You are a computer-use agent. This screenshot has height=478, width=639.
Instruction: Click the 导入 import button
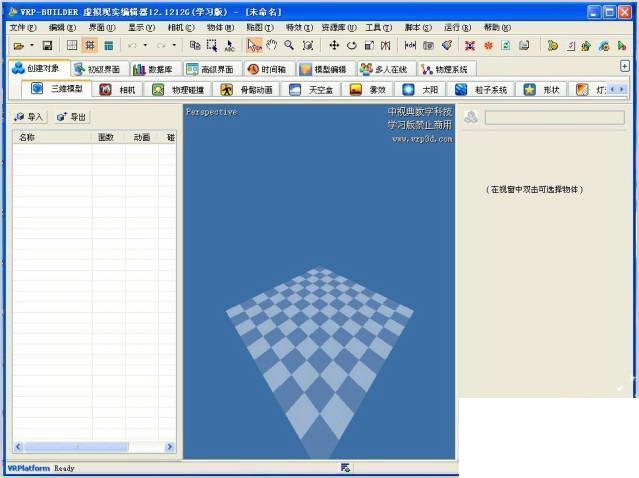(29, 117)
